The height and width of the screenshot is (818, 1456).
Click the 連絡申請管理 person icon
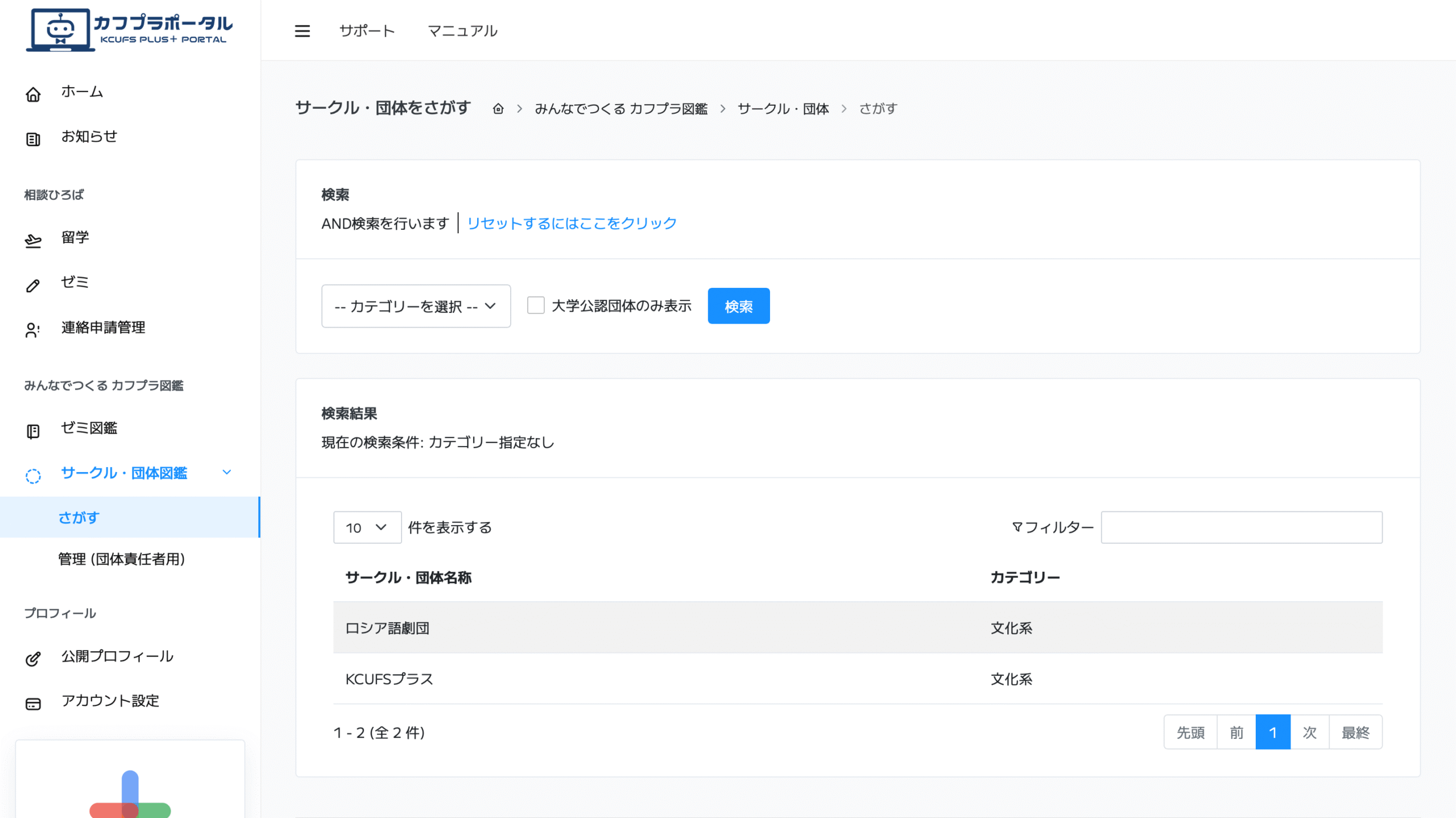tap(33, 330)
